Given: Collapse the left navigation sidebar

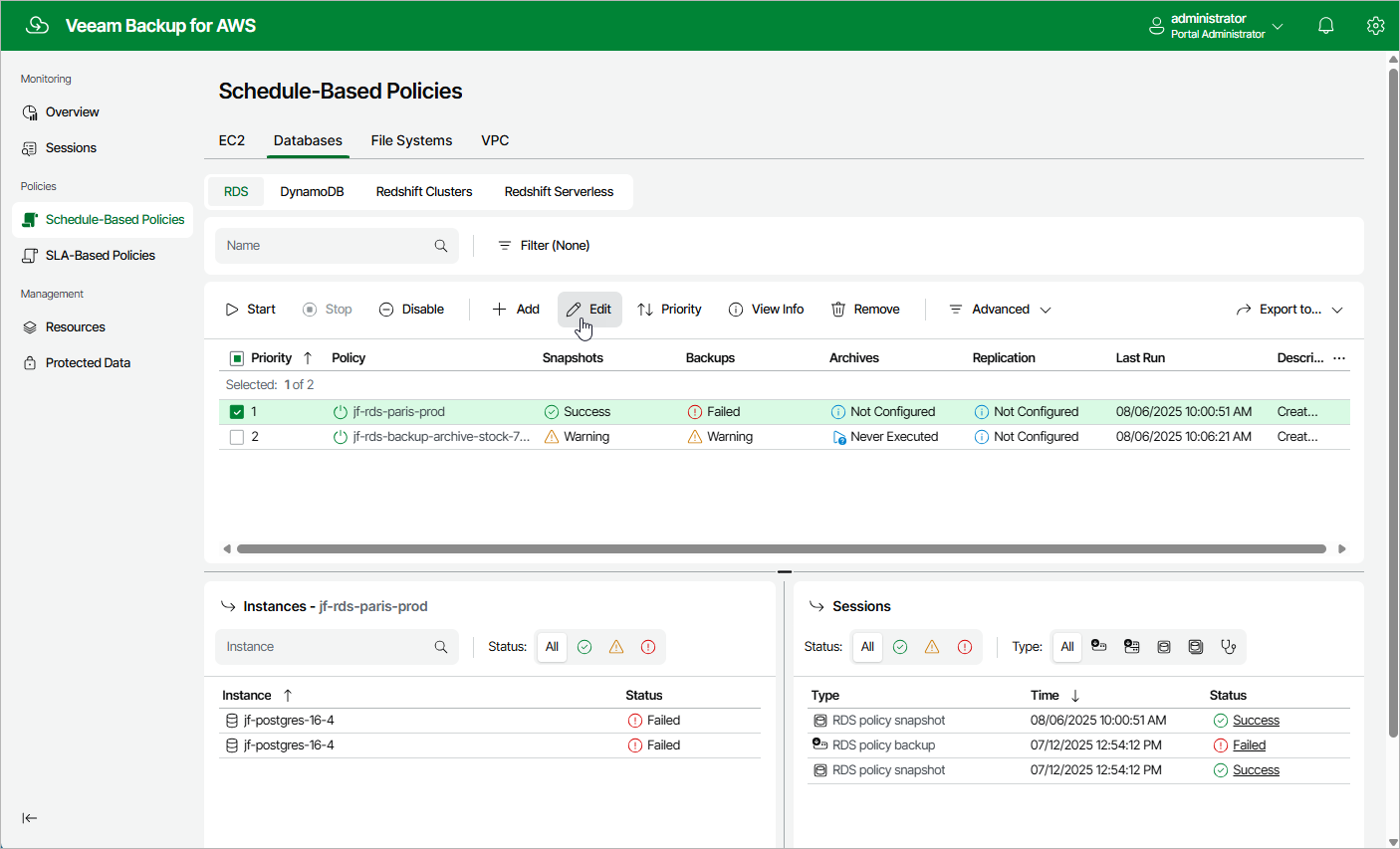Looking at the screenshot, I should pos(30,818).
